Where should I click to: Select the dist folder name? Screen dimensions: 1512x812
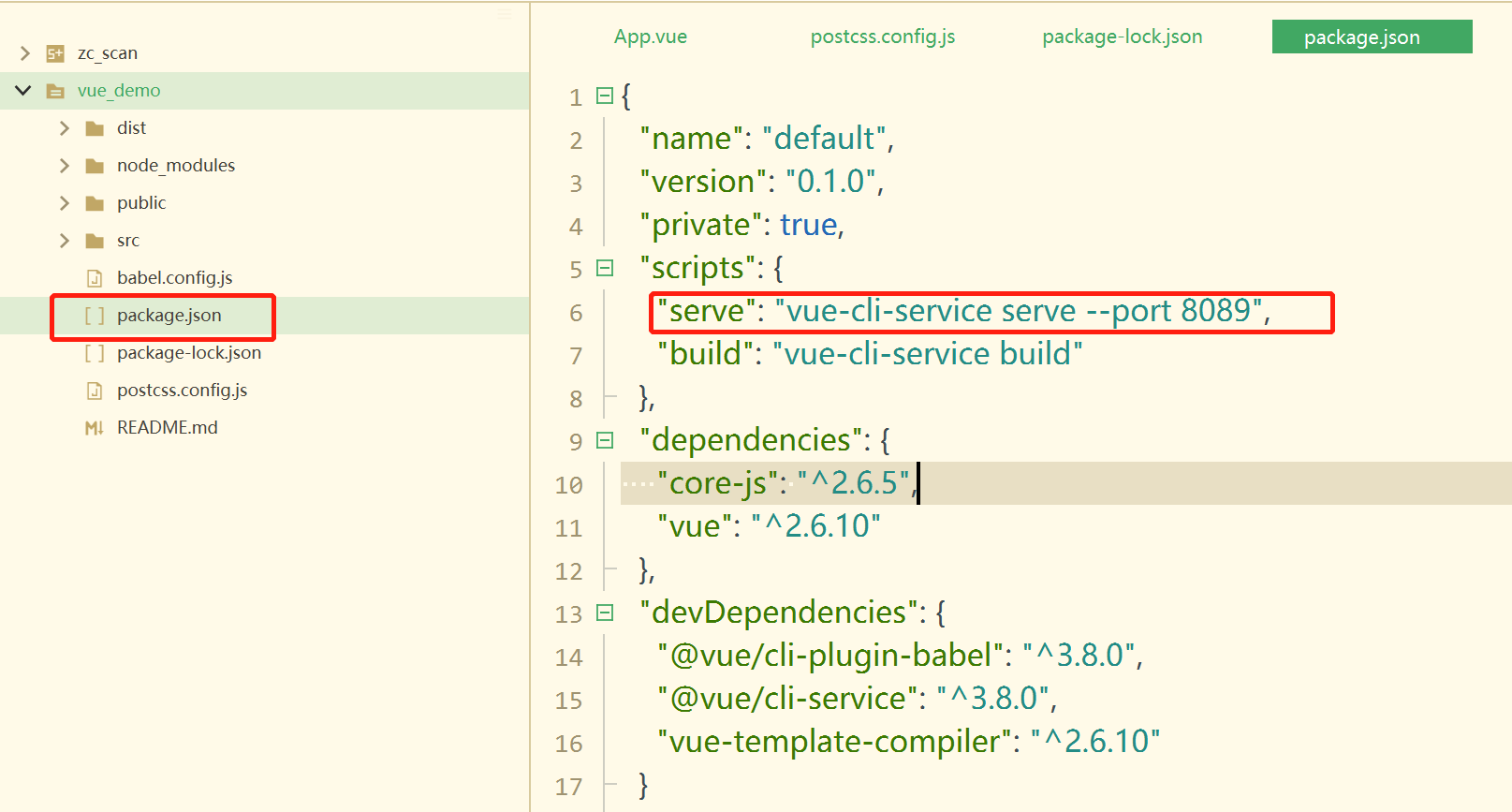pos(131,127)
